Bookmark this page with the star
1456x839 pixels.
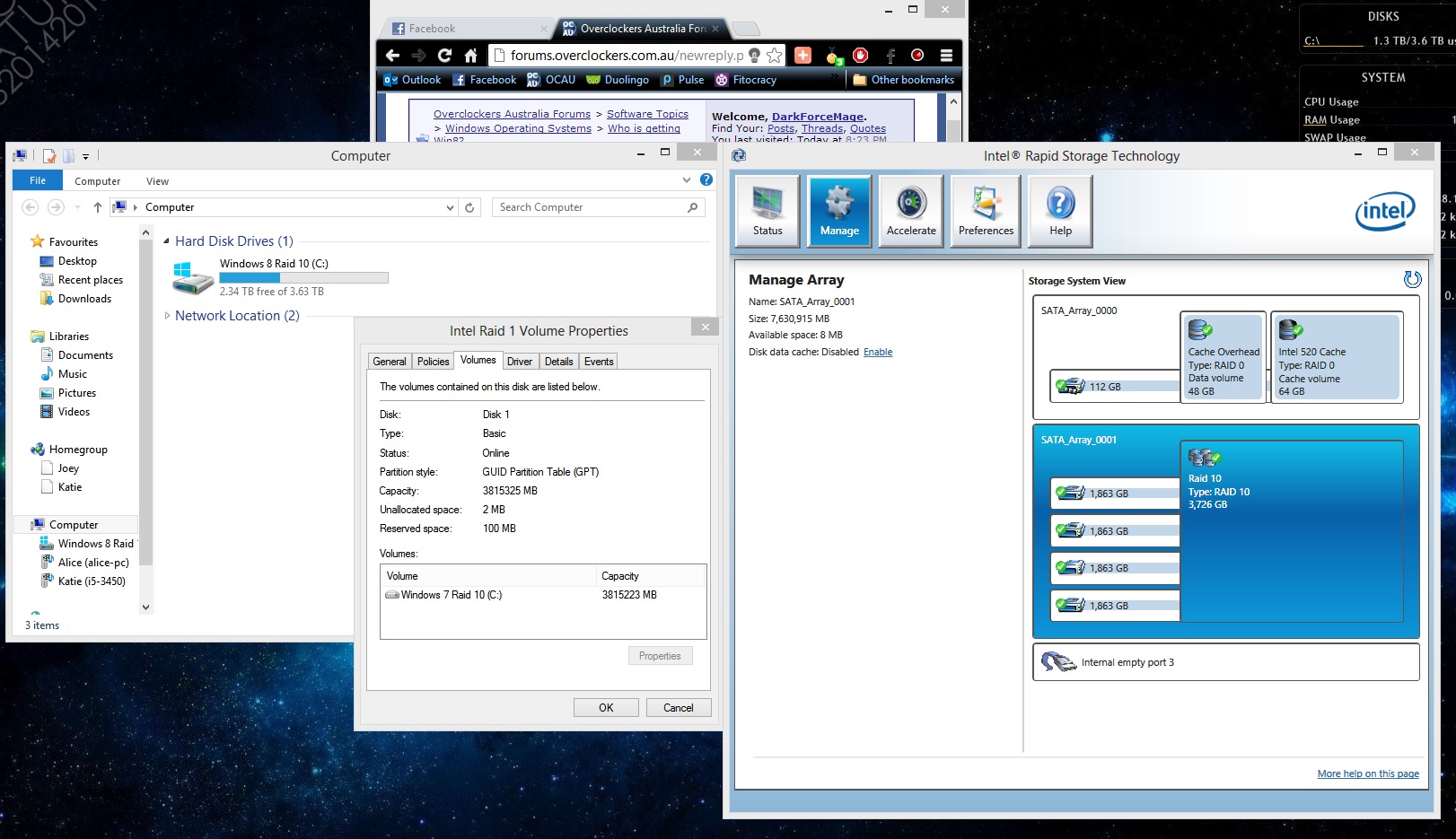[x=774, y=56]
